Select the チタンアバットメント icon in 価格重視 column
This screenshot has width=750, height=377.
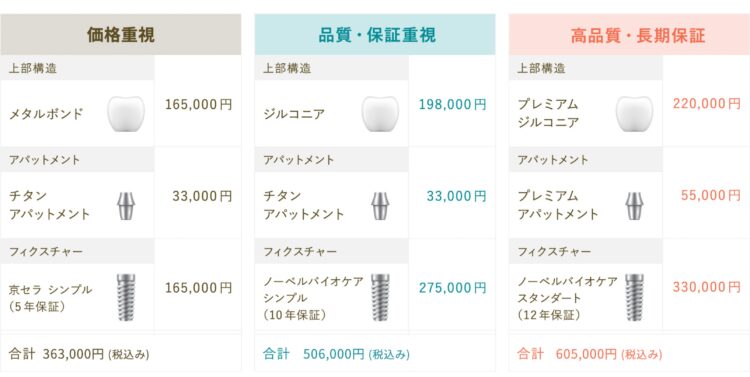coord(126,206)
